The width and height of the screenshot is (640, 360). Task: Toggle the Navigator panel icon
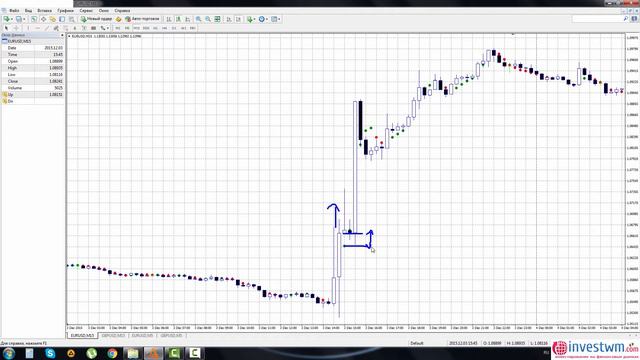[53, 19]
